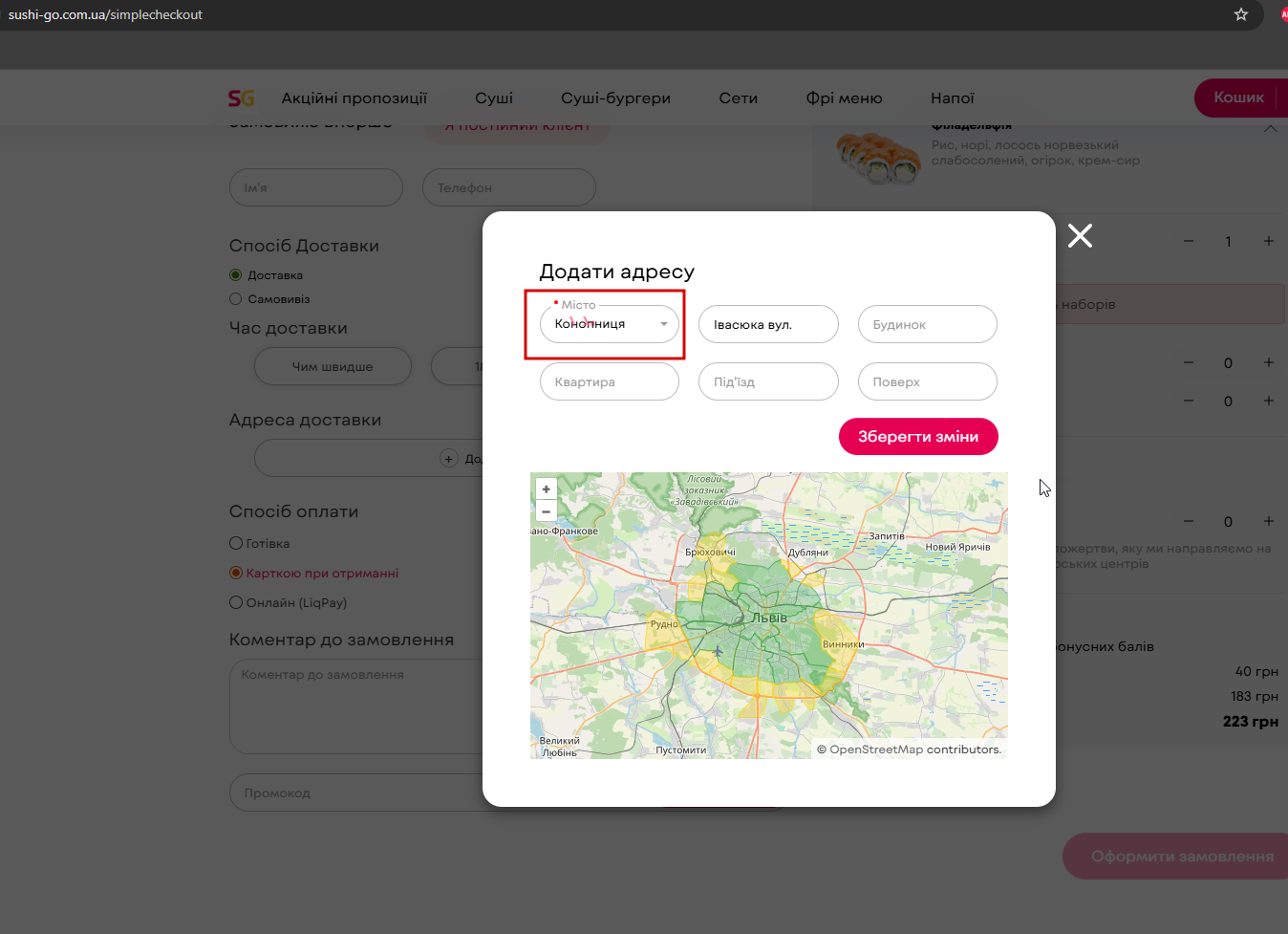This screenshot has width=1288, height=934.
Task: Zoom in on the Lviv map
Action: pos(546,489)
